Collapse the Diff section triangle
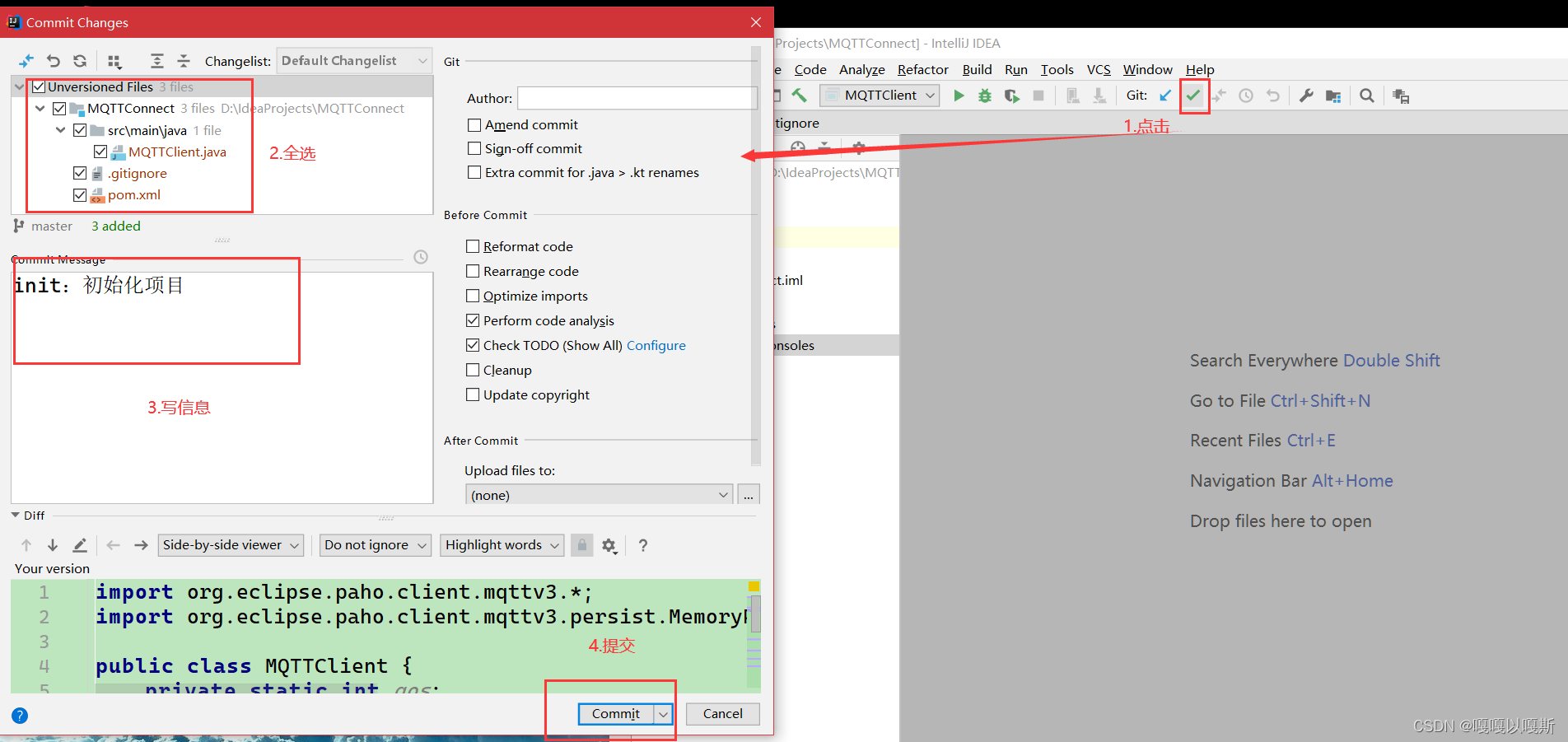Viewport: 1568px width, 742px height. [x=16, y=516]
